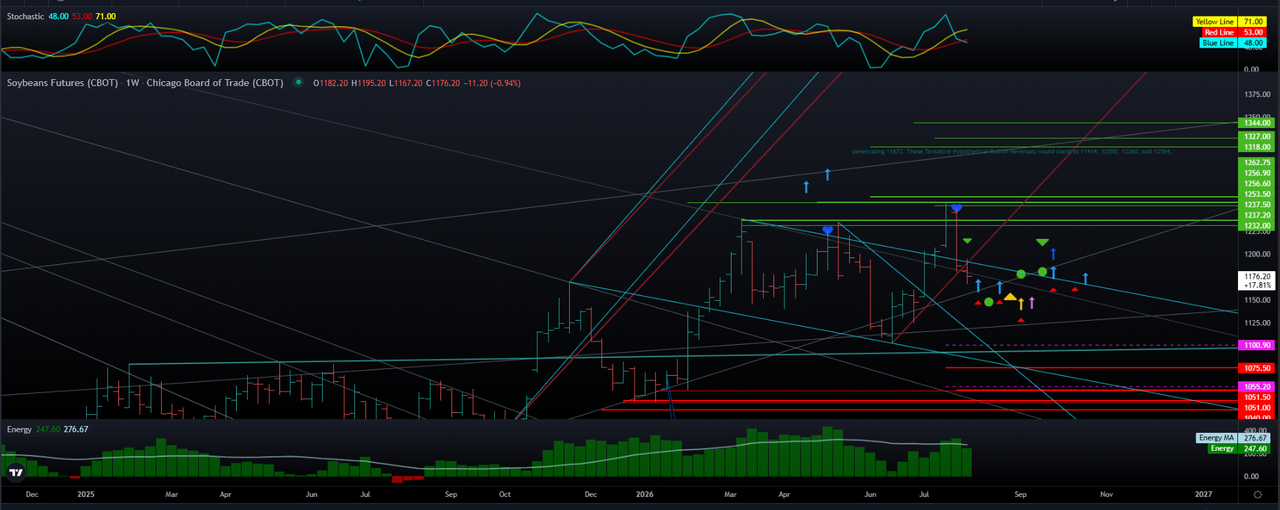Select the large green down-triangle marker
Viewport: 1280px width, 510px height.
(x=1042, y=242)
